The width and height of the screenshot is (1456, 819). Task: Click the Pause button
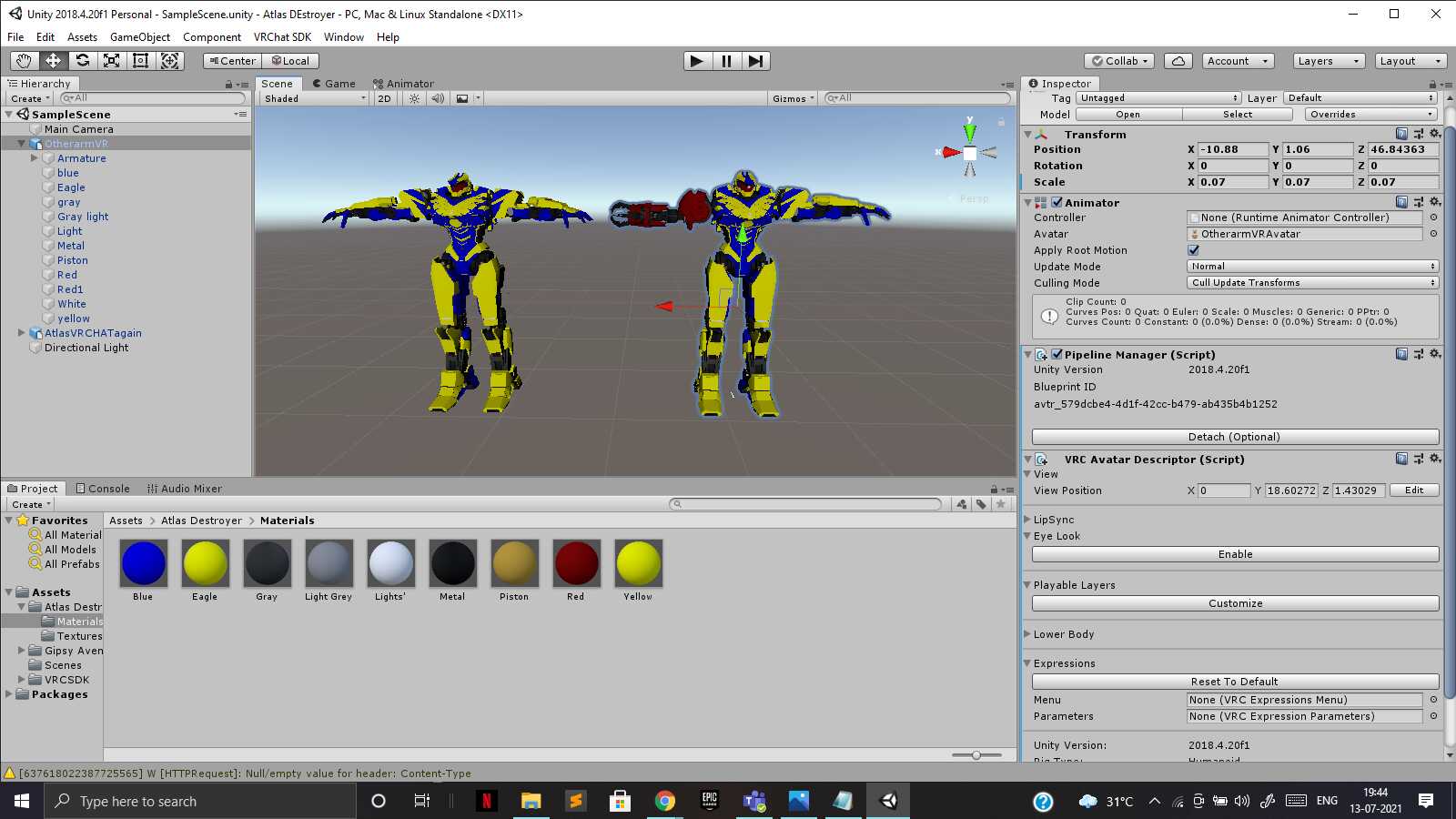click(726, 61)
